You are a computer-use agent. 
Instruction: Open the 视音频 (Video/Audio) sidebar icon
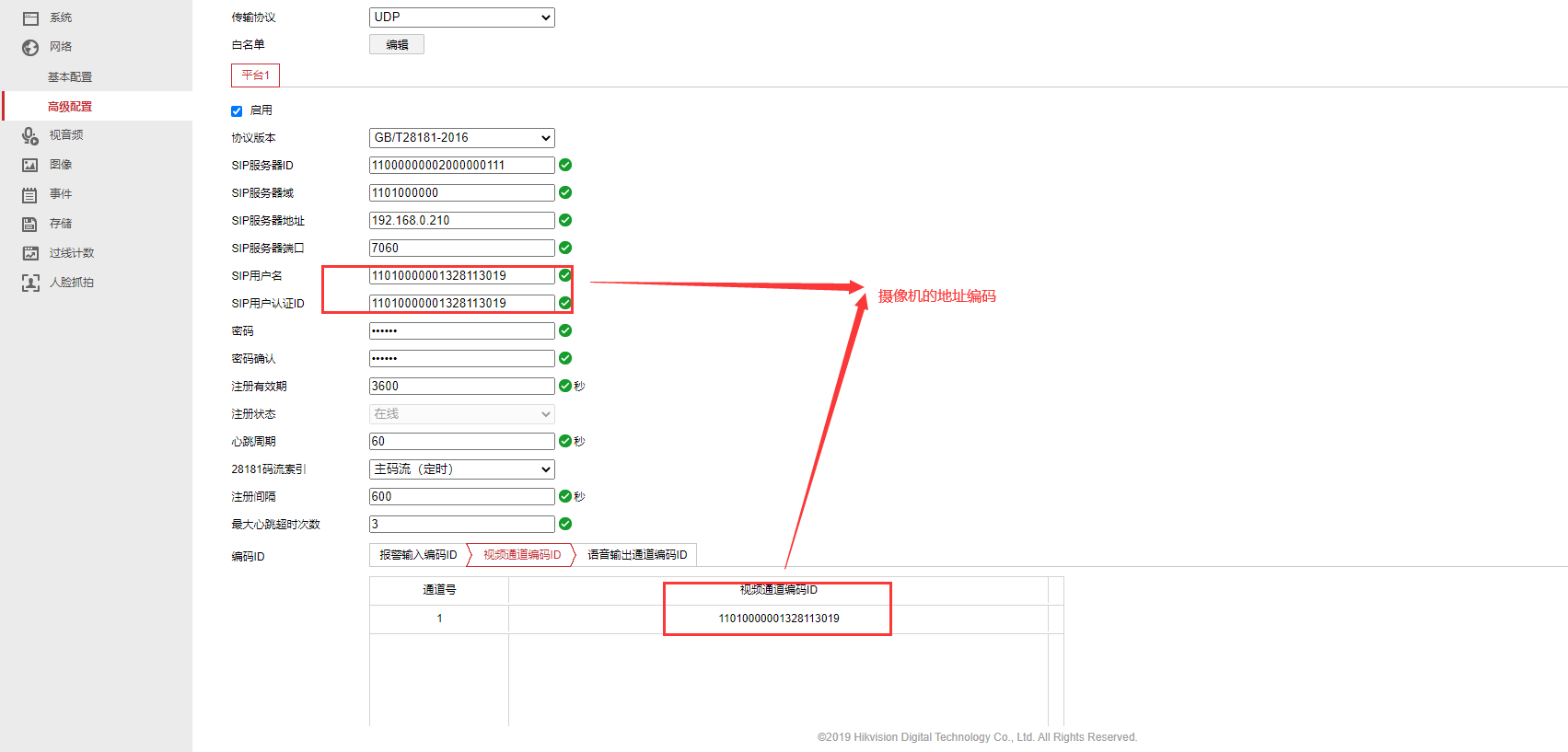pos(30,135)
